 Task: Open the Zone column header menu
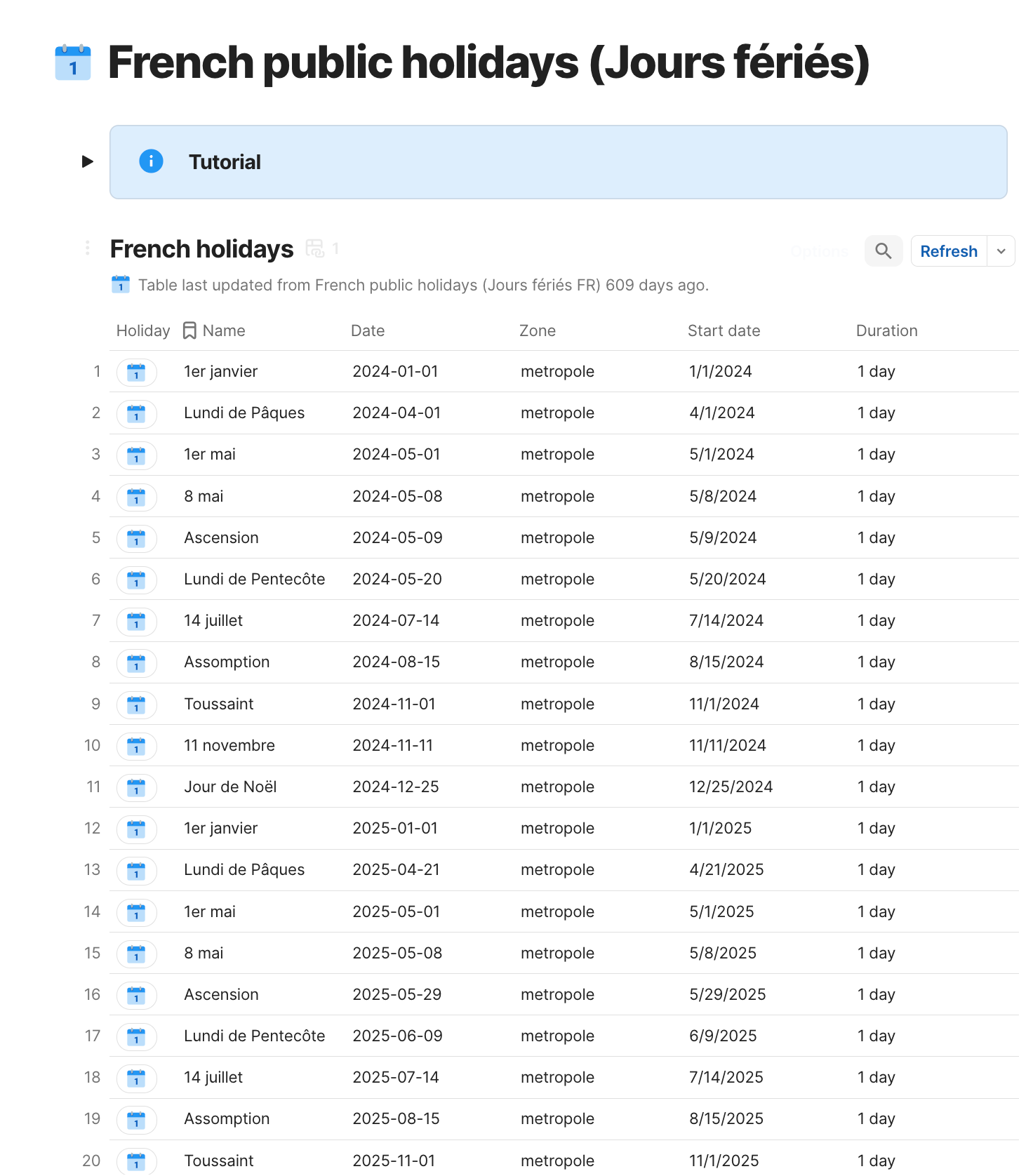(x=538, y=330)
